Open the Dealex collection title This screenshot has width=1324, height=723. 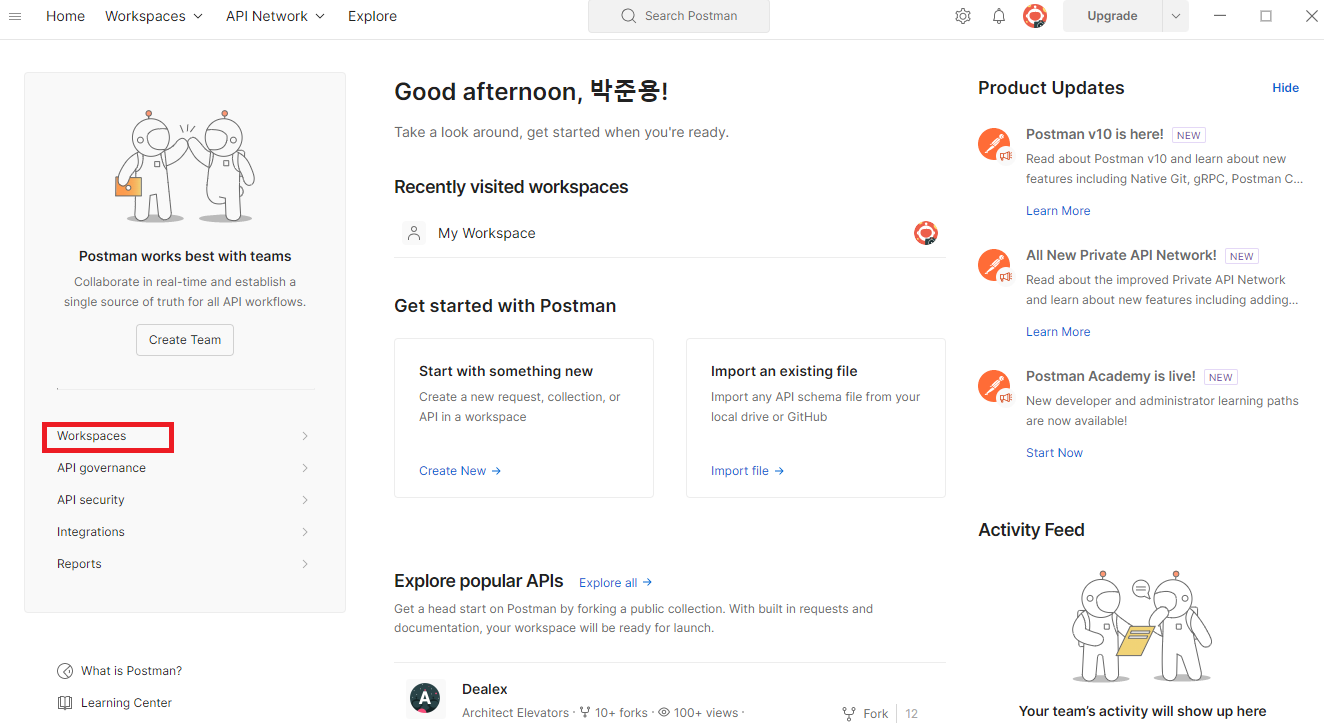coord(485,689)
